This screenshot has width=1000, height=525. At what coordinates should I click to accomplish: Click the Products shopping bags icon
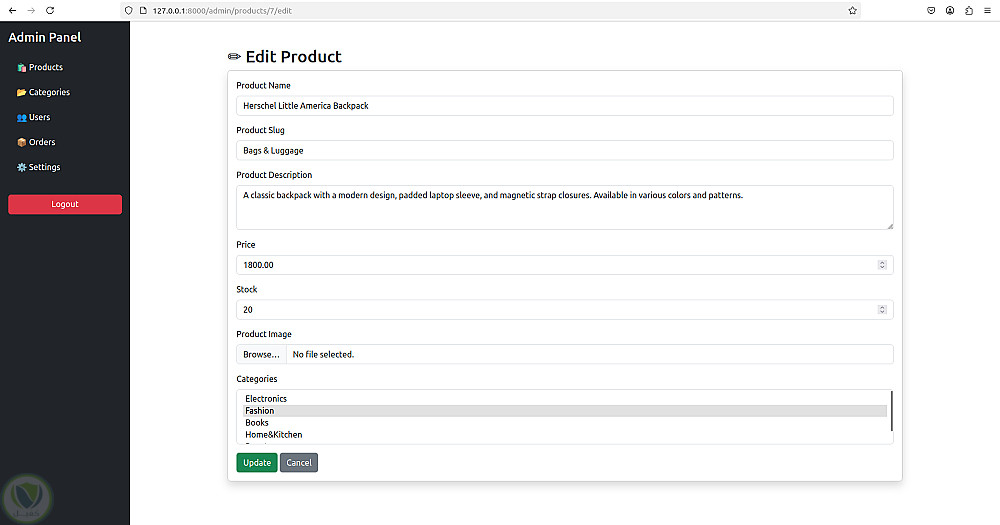pos(21,68)
